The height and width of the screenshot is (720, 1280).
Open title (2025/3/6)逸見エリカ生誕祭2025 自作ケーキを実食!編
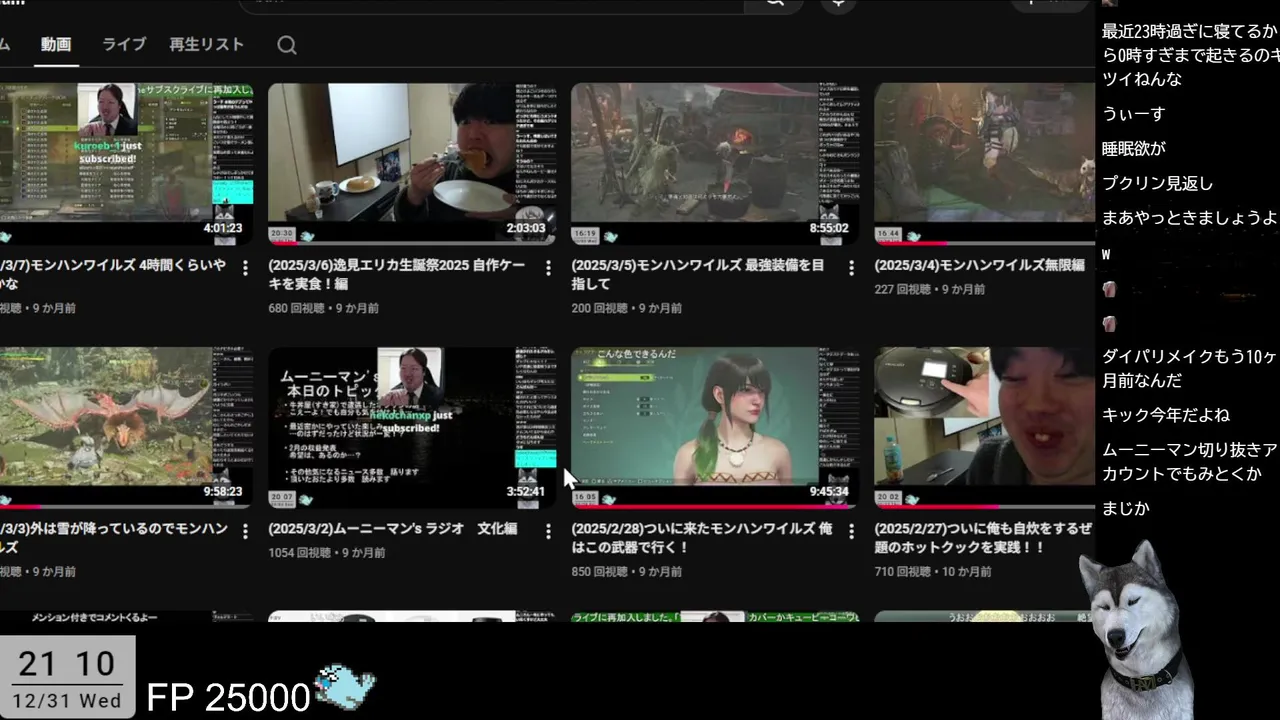399,274
